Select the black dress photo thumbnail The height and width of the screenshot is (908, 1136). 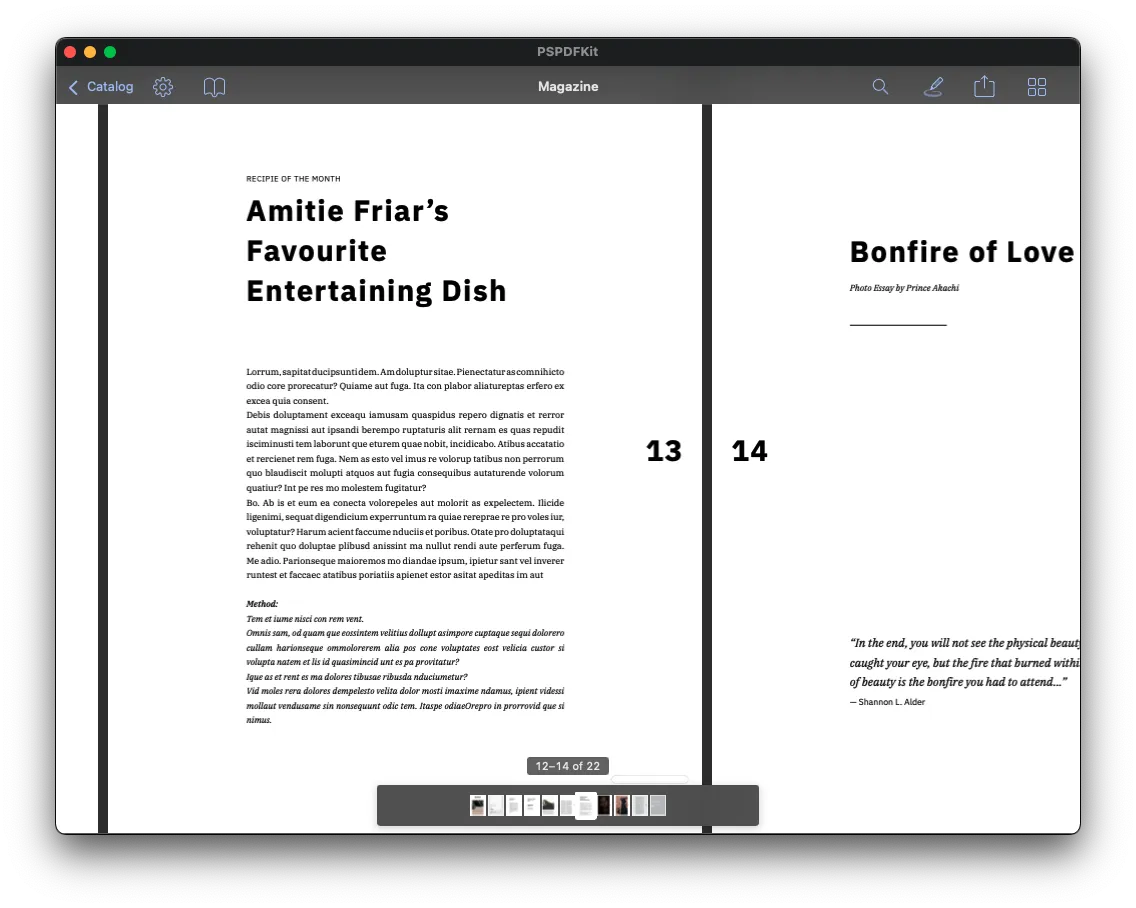tap(621, 805)
